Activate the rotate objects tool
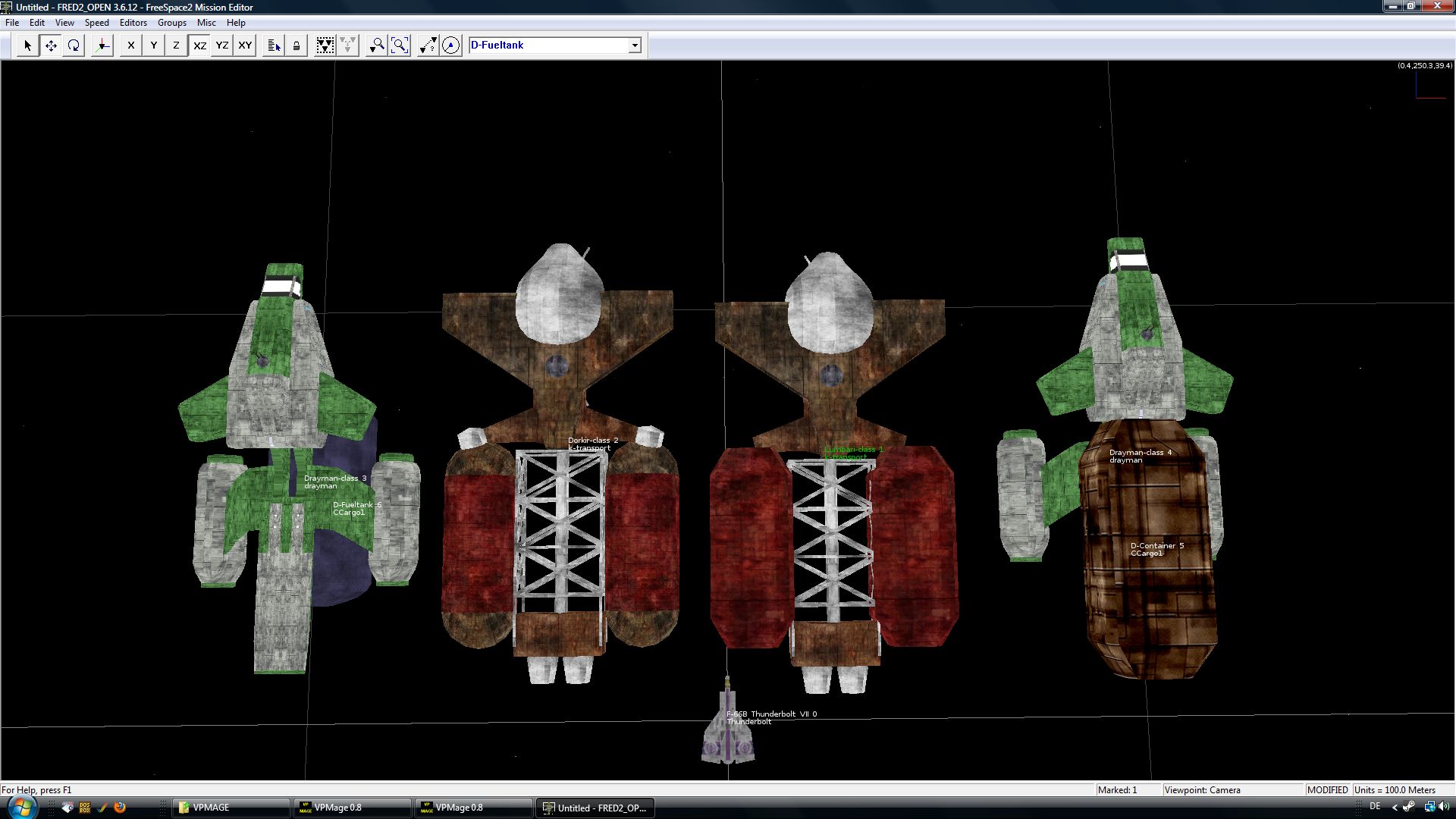 [74, 45]
